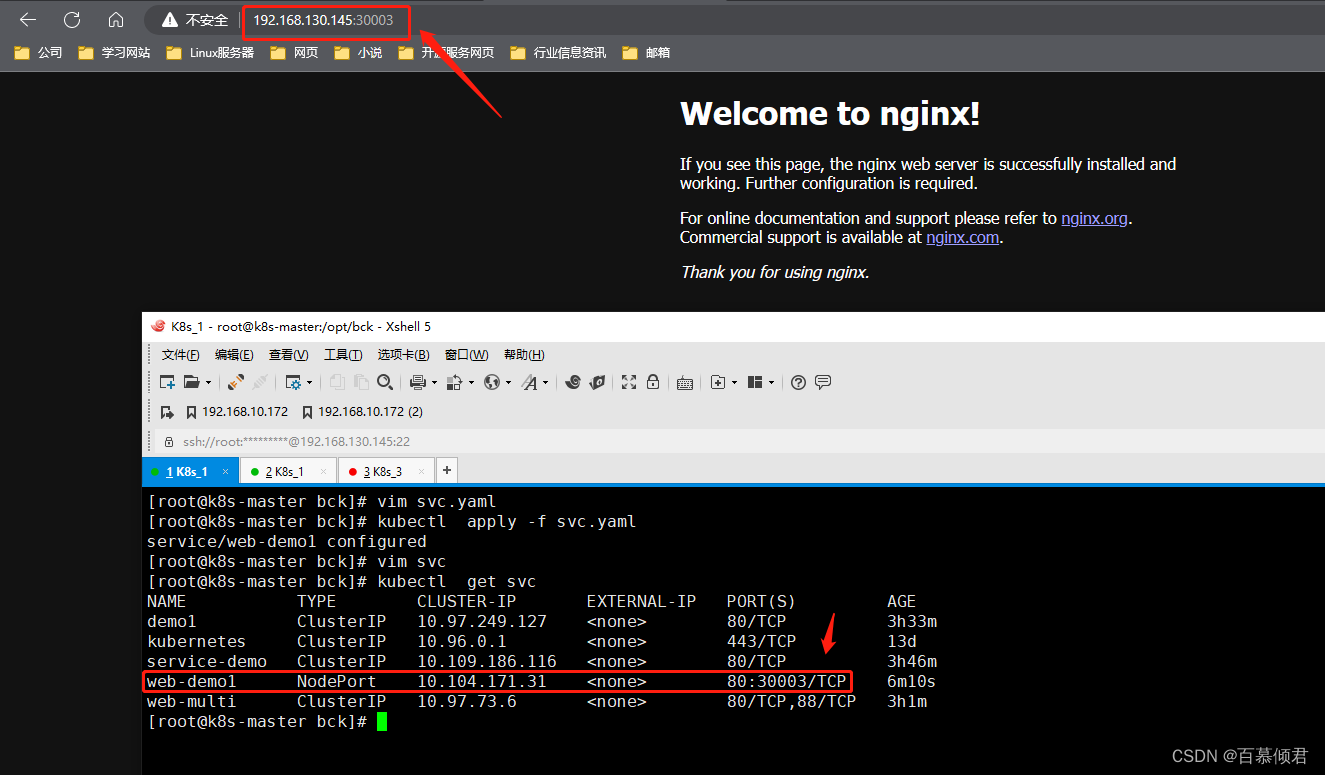The width and height of the screenshot is (1325, 775).
Task: Expand globe encoding dropdown arrow
Action: (x=508, y=382)
